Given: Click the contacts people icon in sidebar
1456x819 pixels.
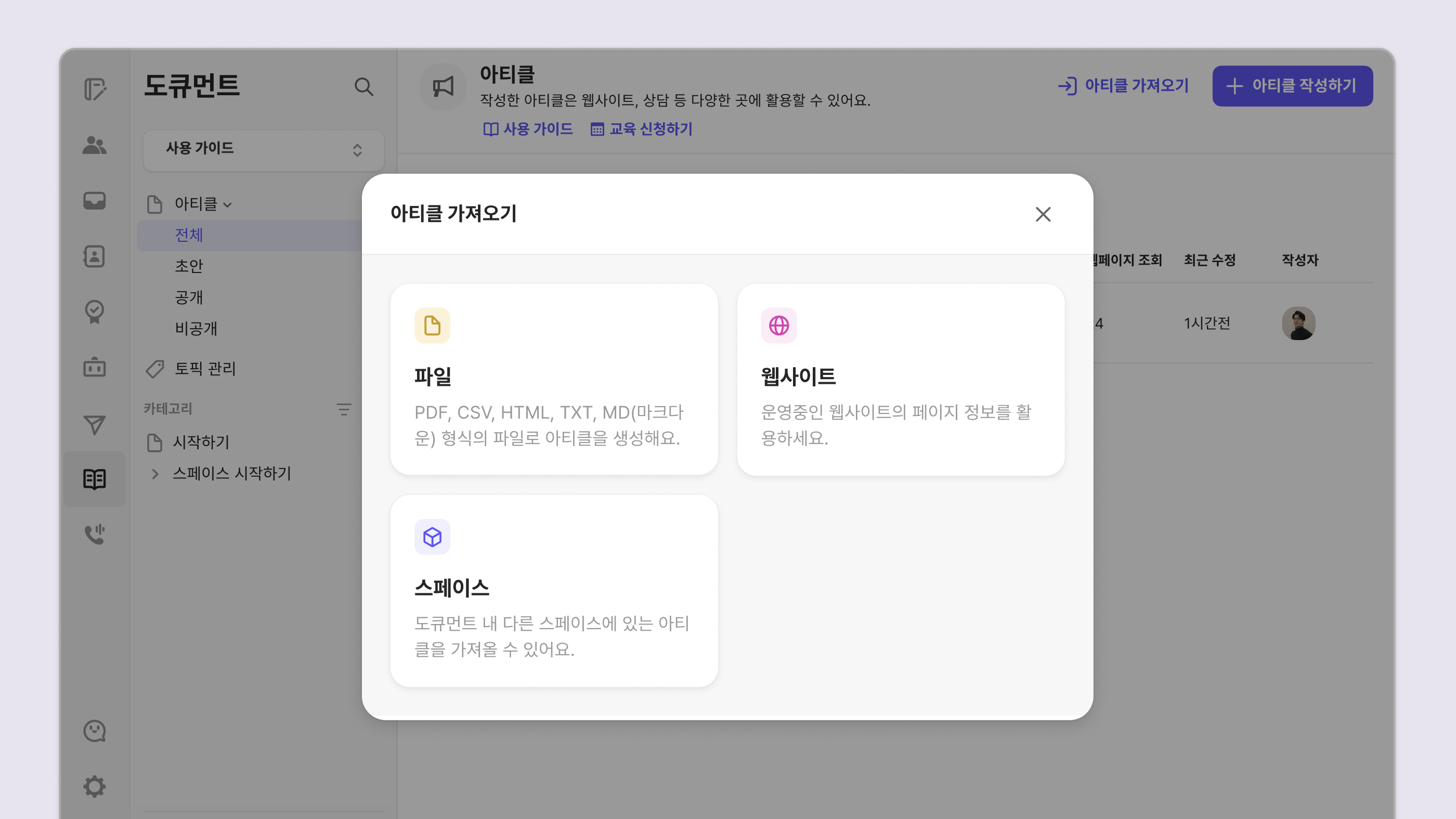Looking at the screenshot, I should 94,145.
